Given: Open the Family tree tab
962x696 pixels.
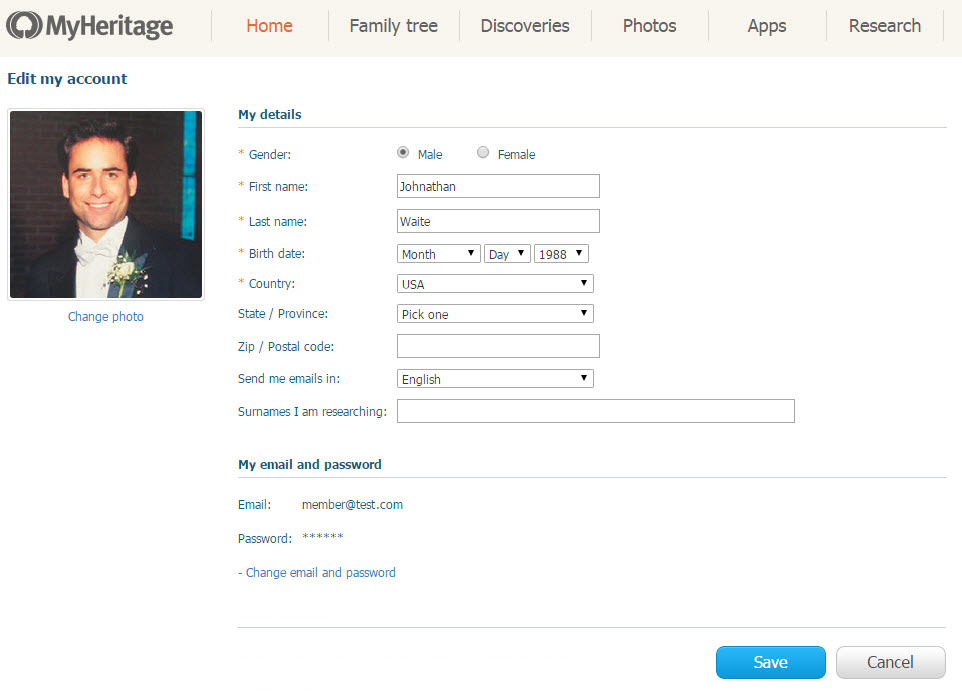Looking at the screenshot, I should [x=393, y=26].
